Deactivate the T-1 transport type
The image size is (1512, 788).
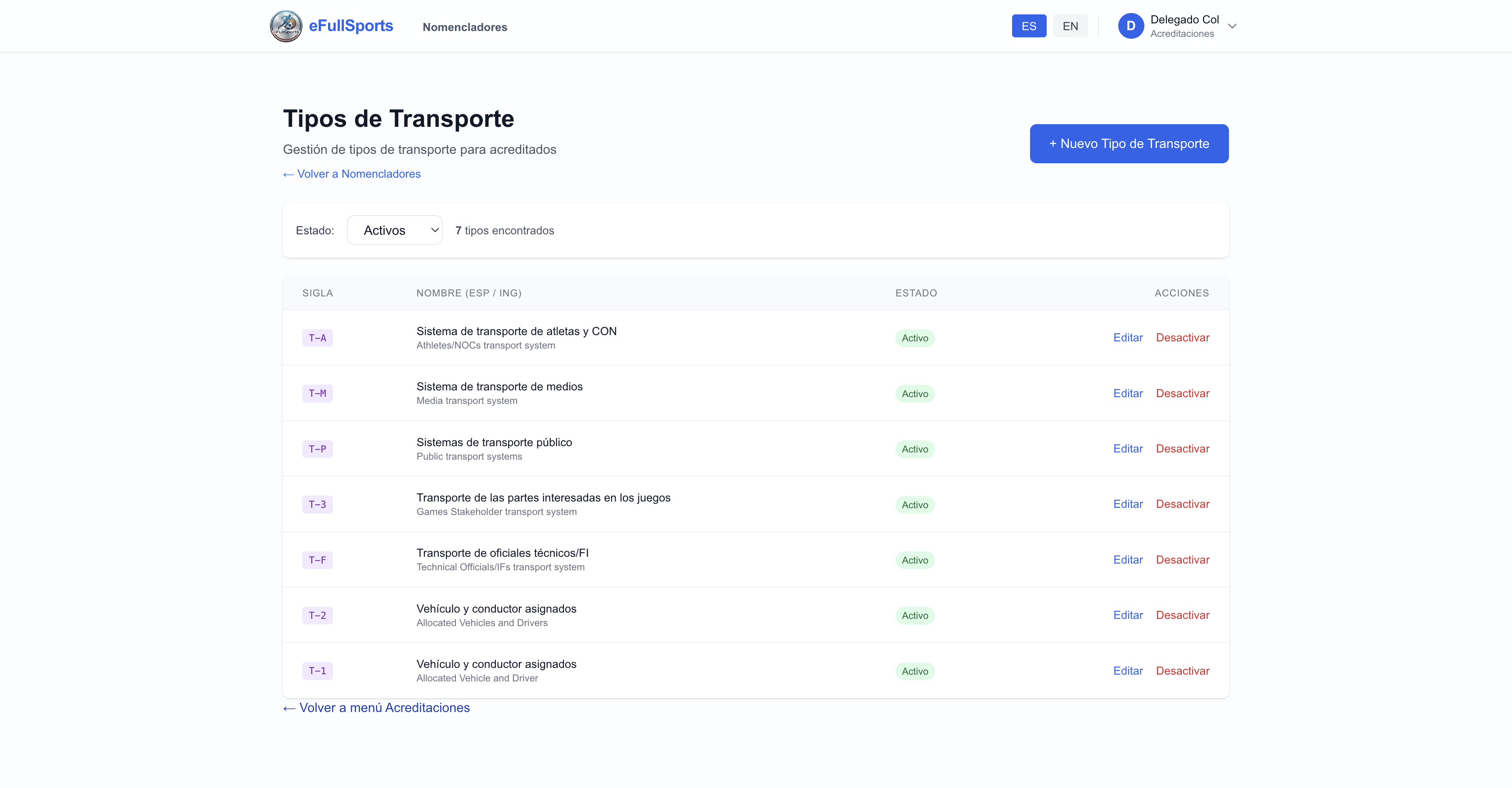[x=1182, y=671]
